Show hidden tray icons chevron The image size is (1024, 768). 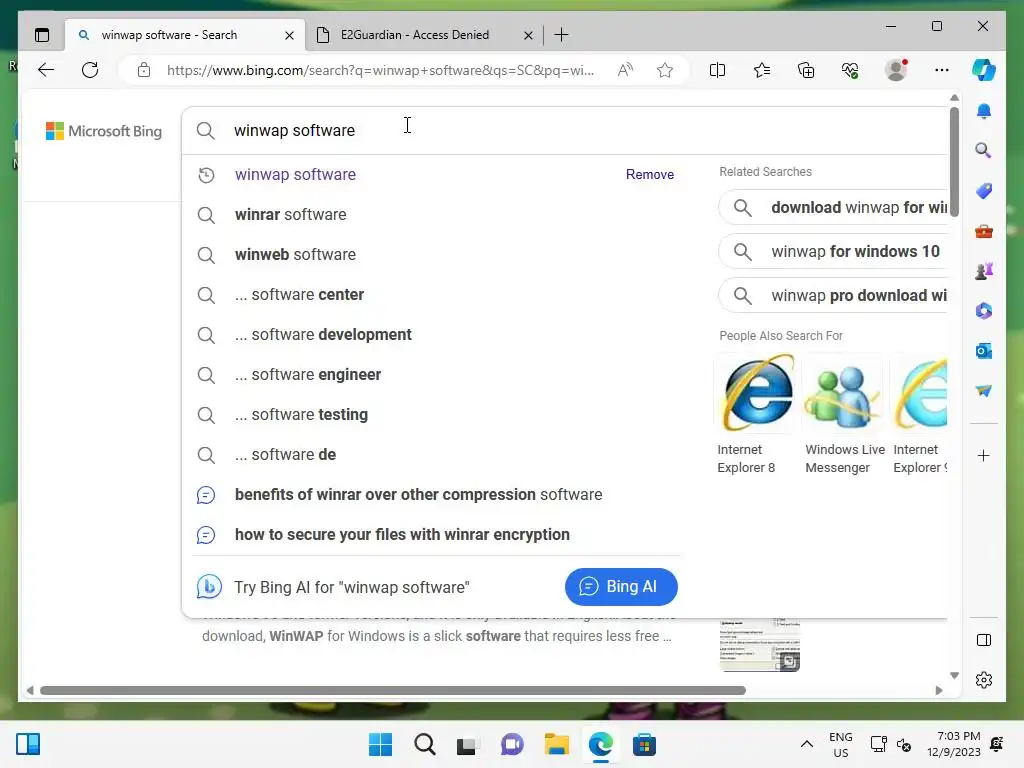tap(807, 744)
